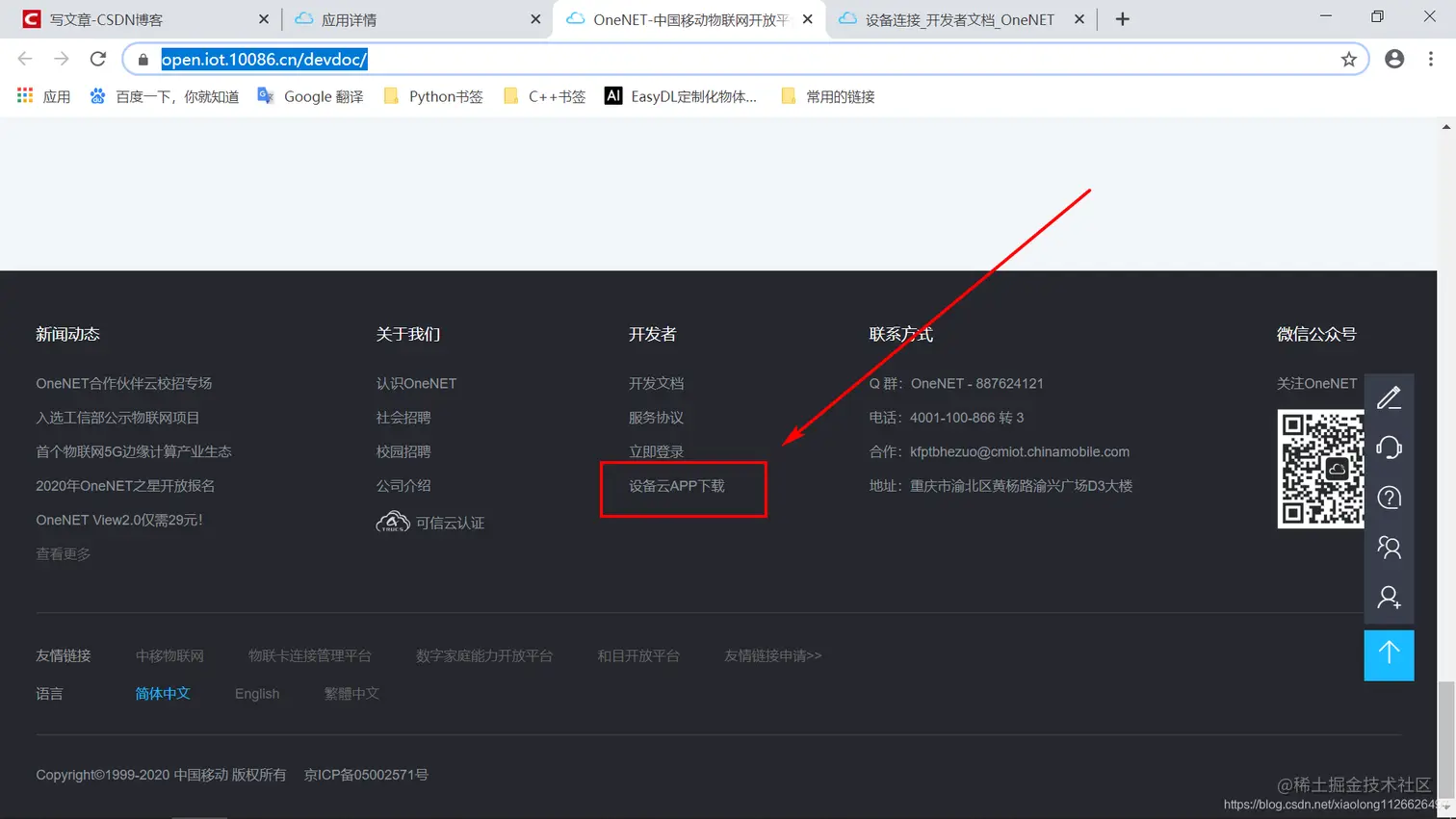Open the 常用的链接 bookmark folder
The width and height of the screenshot is (1456, 819).
827,96
